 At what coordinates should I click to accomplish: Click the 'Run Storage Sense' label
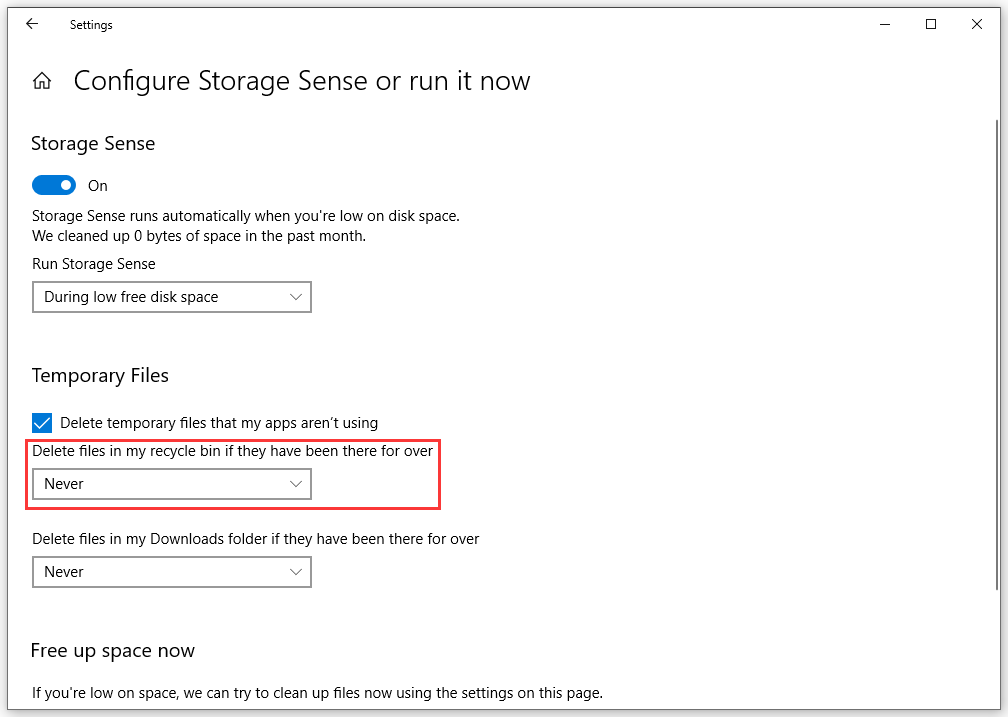click(94, 264)
